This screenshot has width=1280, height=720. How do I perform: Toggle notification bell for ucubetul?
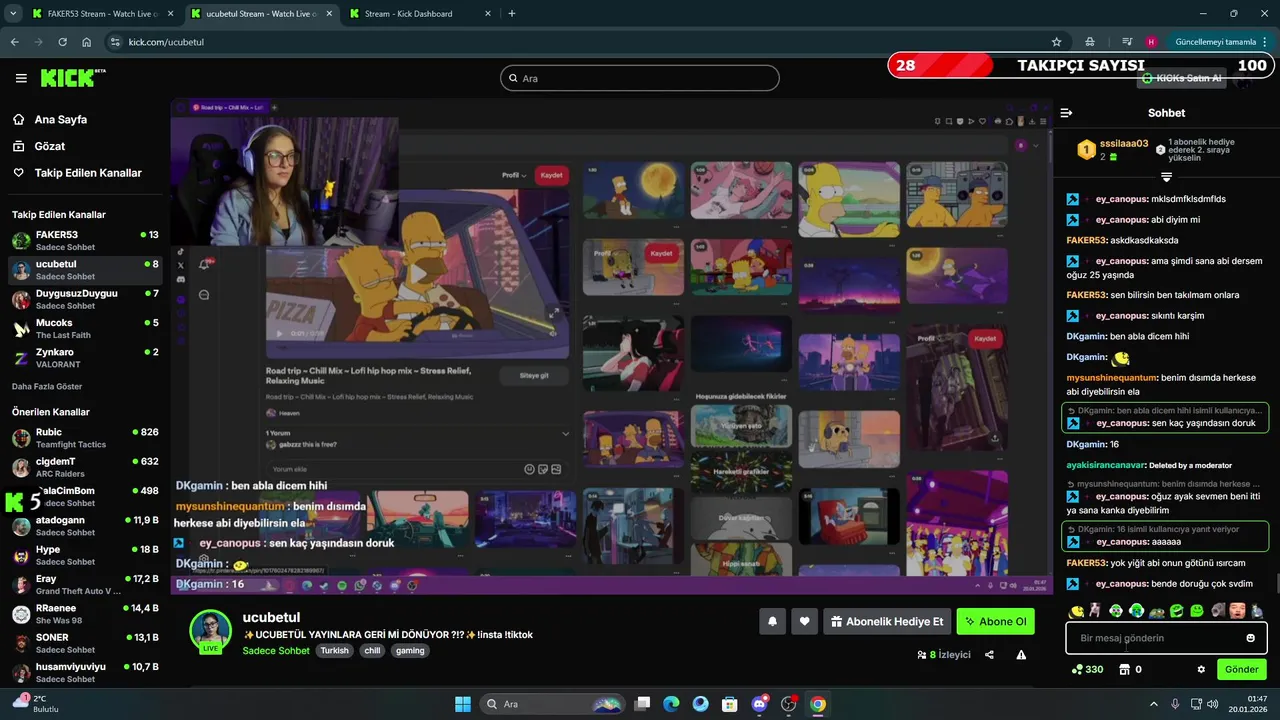772,621
